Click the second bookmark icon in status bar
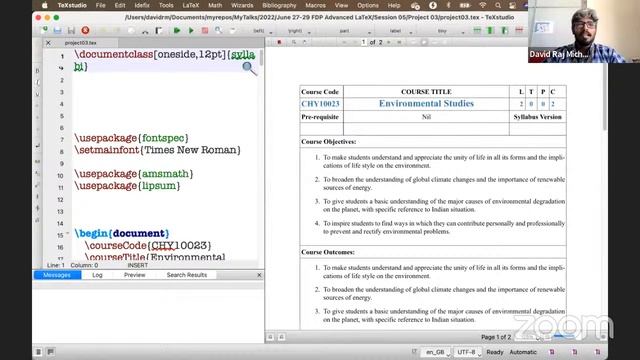Viewport: 640px width, 360px height. [575, 352]
